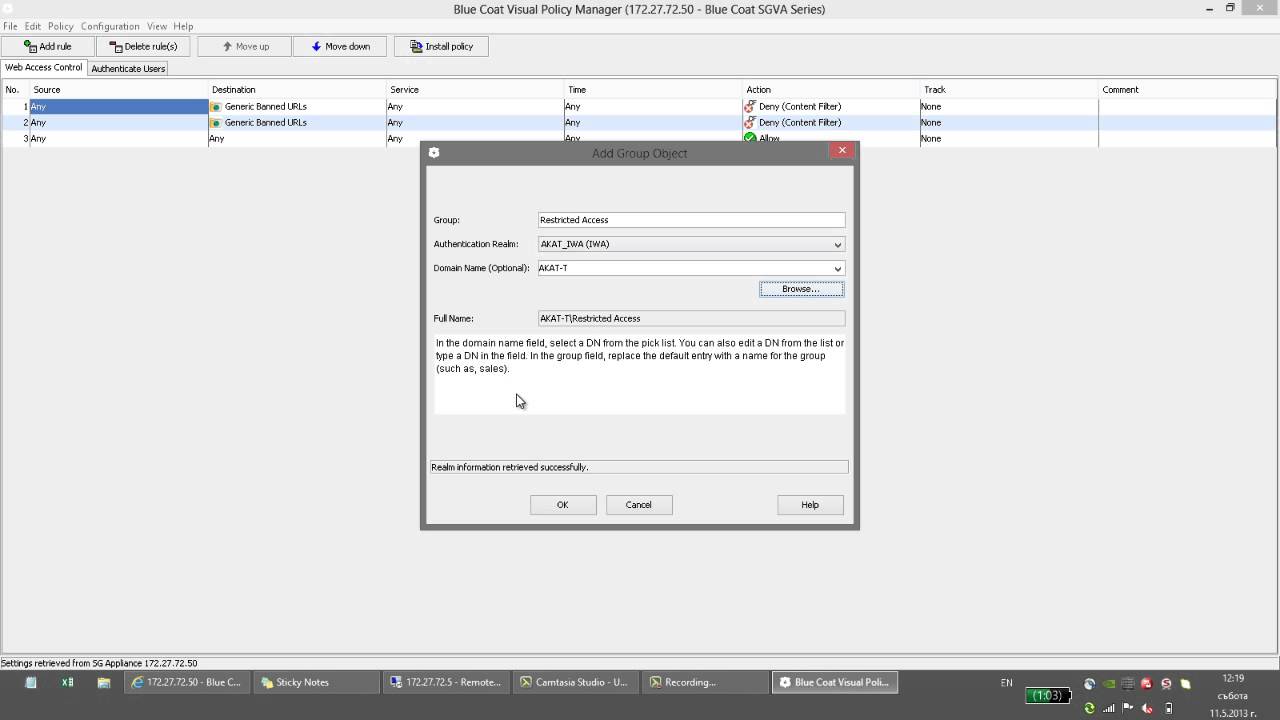Click the Action column header
The height and width of the screenshot is (720, 1280).
[831, 90]
